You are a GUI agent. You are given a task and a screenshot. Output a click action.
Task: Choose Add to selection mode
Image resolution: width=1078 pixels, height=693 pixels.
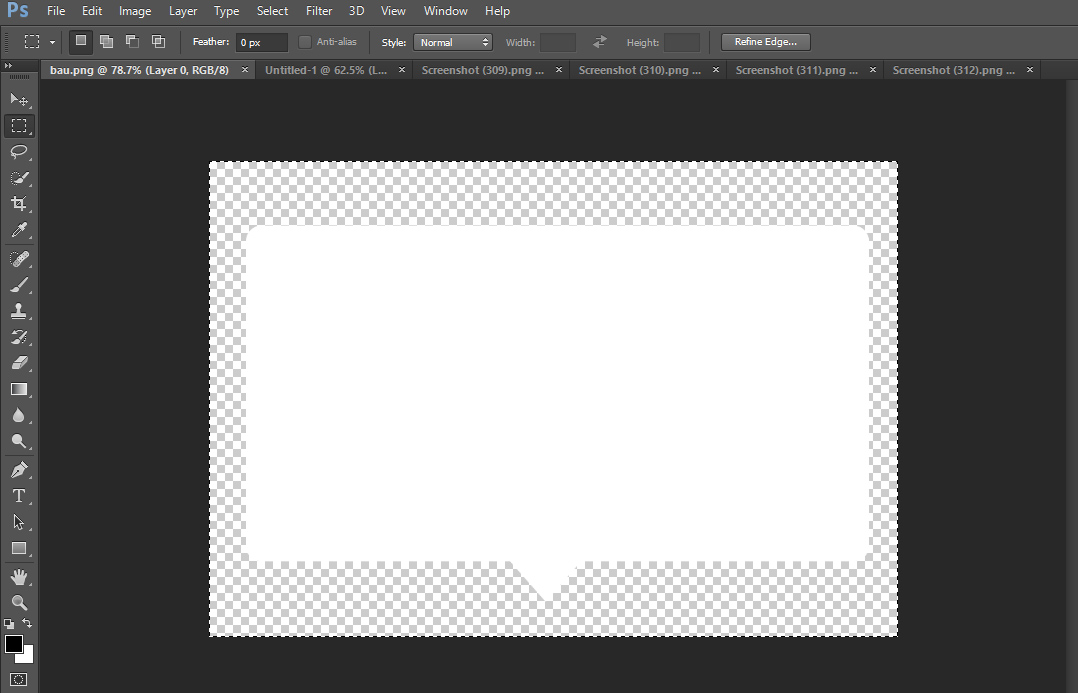(107, 41)
